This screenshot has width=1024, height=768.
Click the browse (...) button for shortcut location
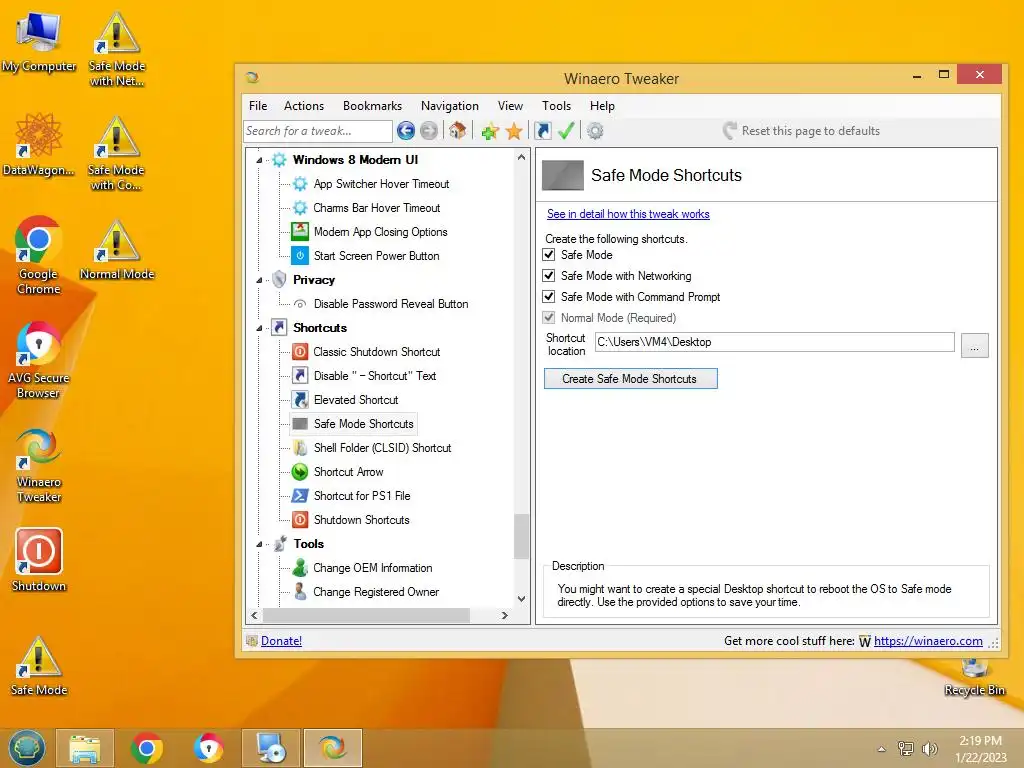tap(974, 346)
